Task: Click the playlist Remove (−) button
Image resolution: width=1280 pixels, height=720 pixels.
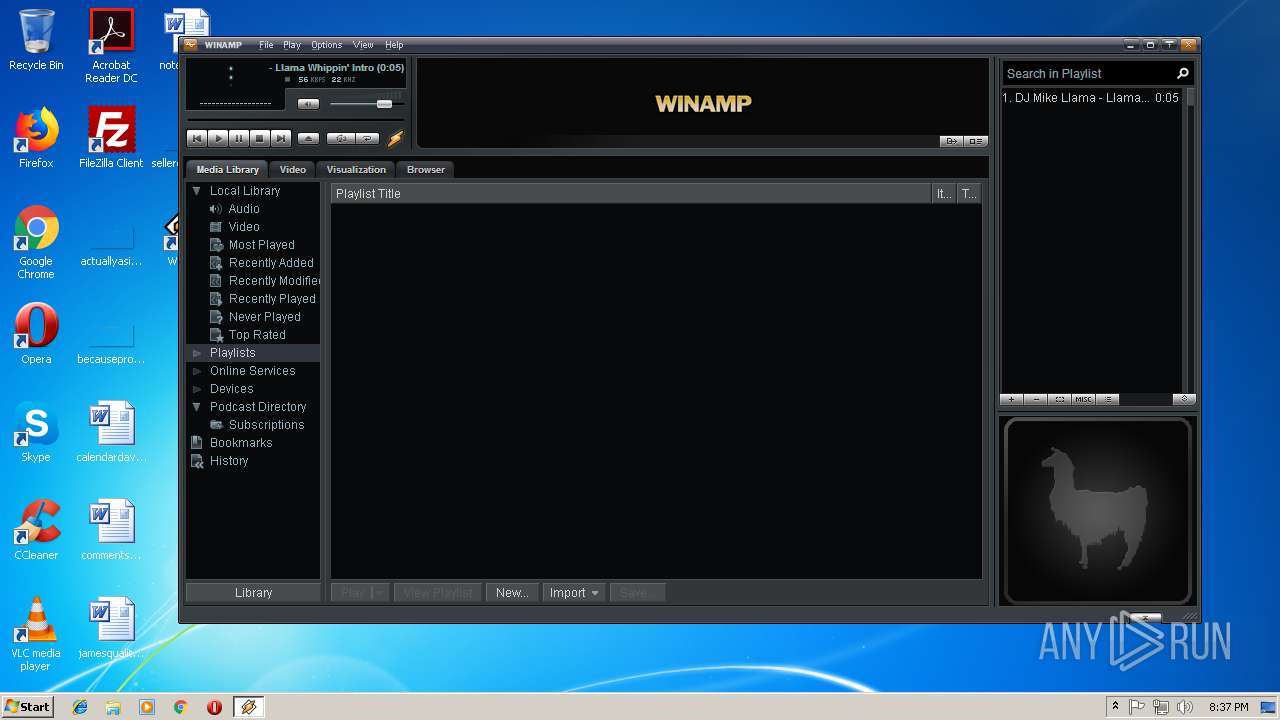Action: click(1036, 399)
